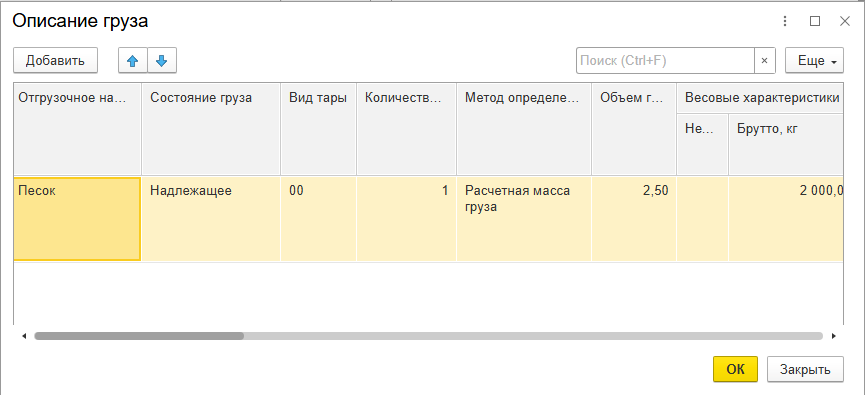Select the Песок cell
865x395 pixels.
(77, 219)
